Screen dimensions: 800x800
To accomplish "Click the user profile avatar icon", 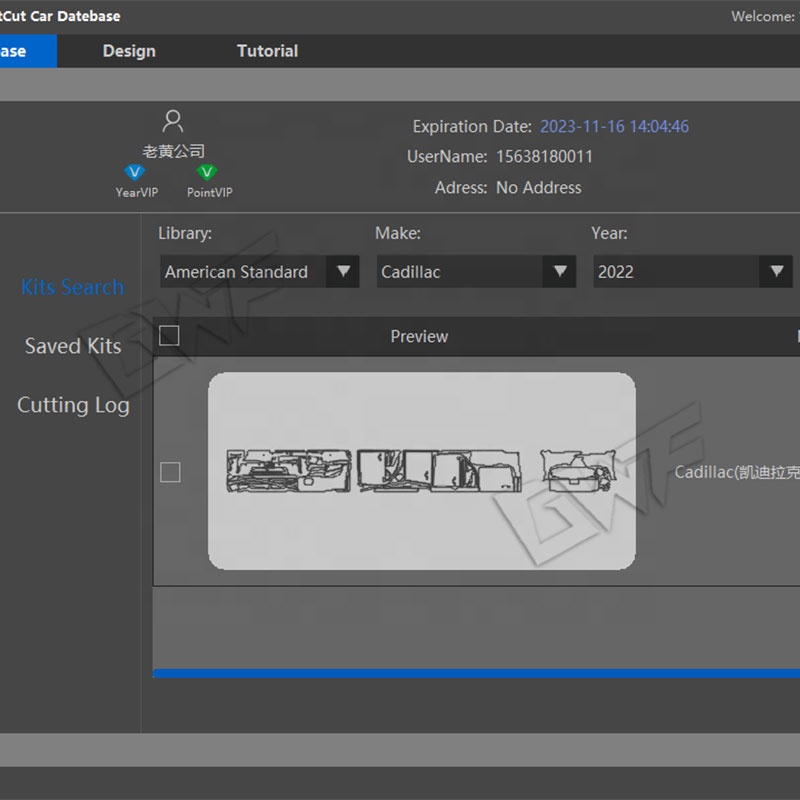I will [x=173, y=122].
